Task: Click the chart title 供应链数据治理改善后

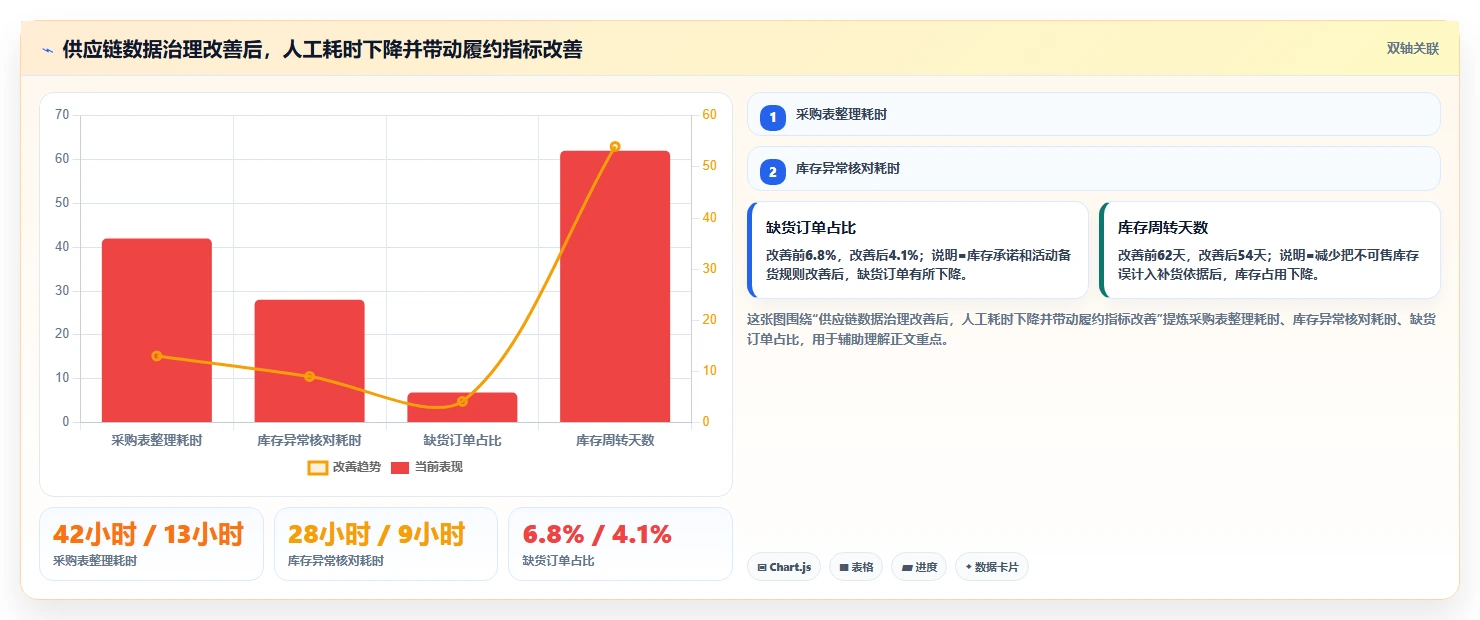Action: click(322, 49)
